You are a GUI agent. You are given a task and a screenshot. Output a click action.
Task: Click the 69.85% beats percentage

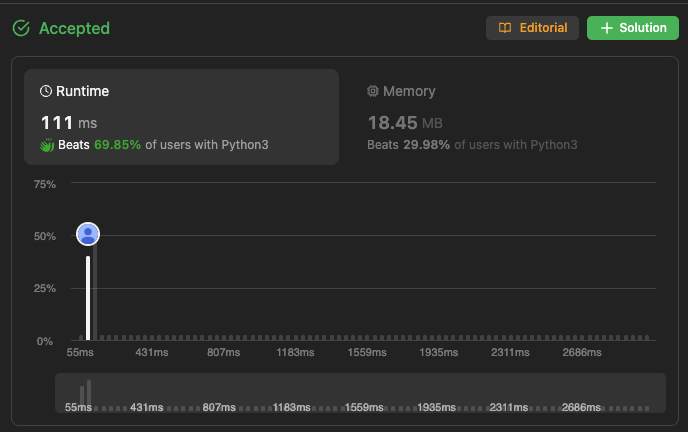tap(117, 145)
